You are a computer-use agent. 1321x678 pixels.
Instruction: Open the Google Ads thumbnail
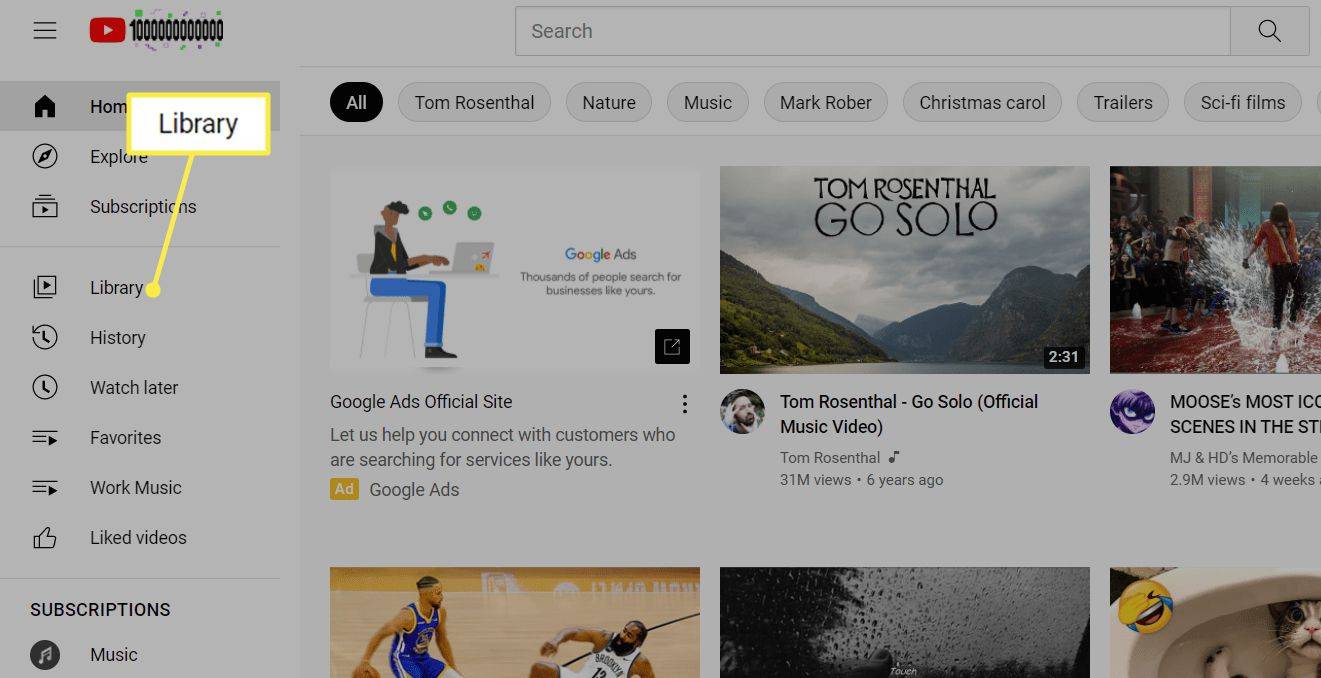tap(515, 270)
